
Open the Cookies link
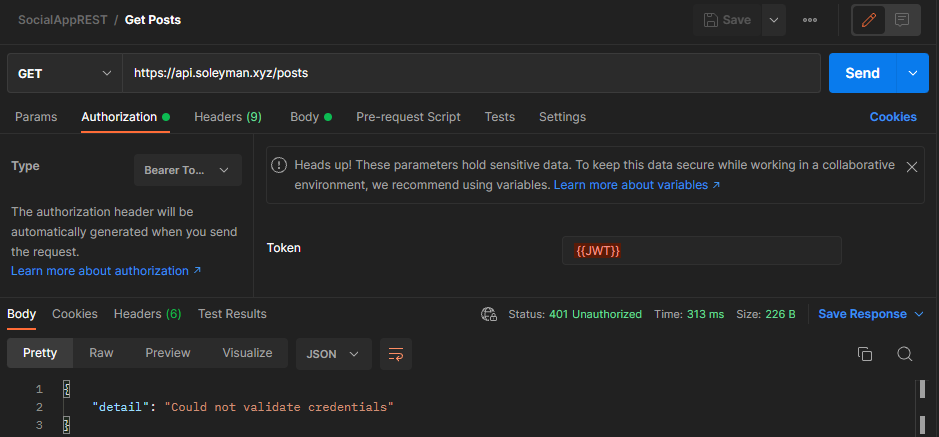pos(892,117)
